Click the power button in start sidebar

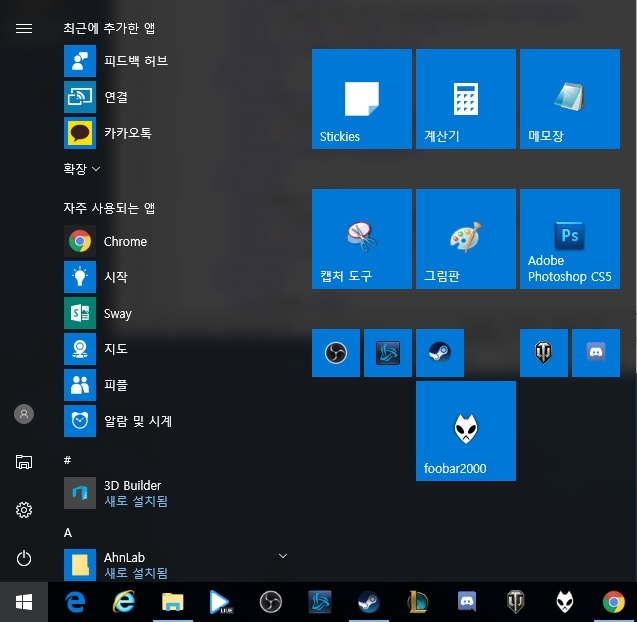[x=24, y=558]
